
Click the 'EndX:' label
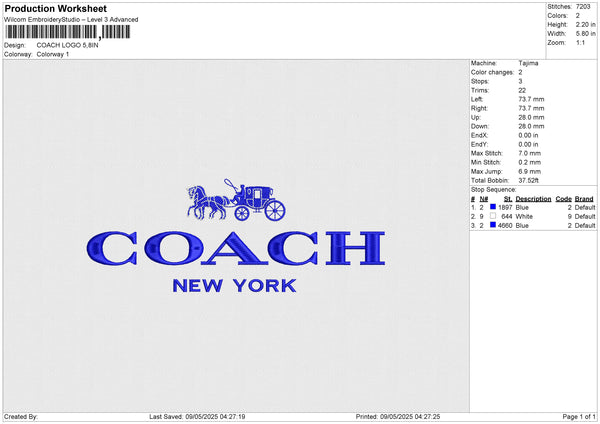click(480, 135)
